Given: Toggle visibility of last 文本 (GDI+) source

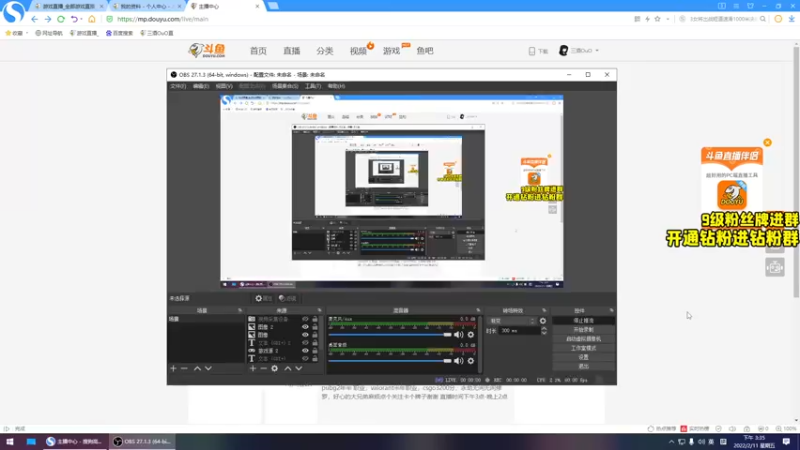Looking at the screenshot, I should [x=305, y=359].
